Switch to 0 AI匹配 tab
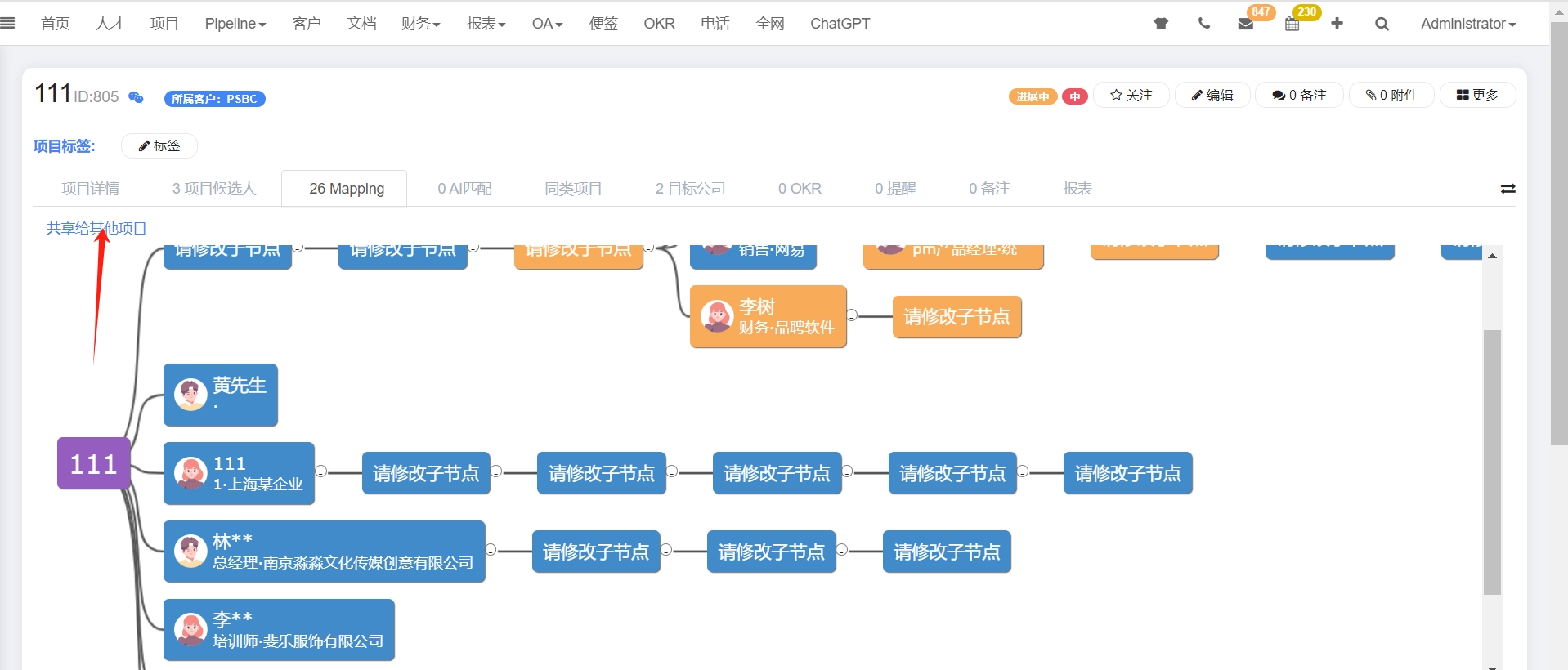The width and height of the screenshot is (1568, 670). click(x=464, y=189)
